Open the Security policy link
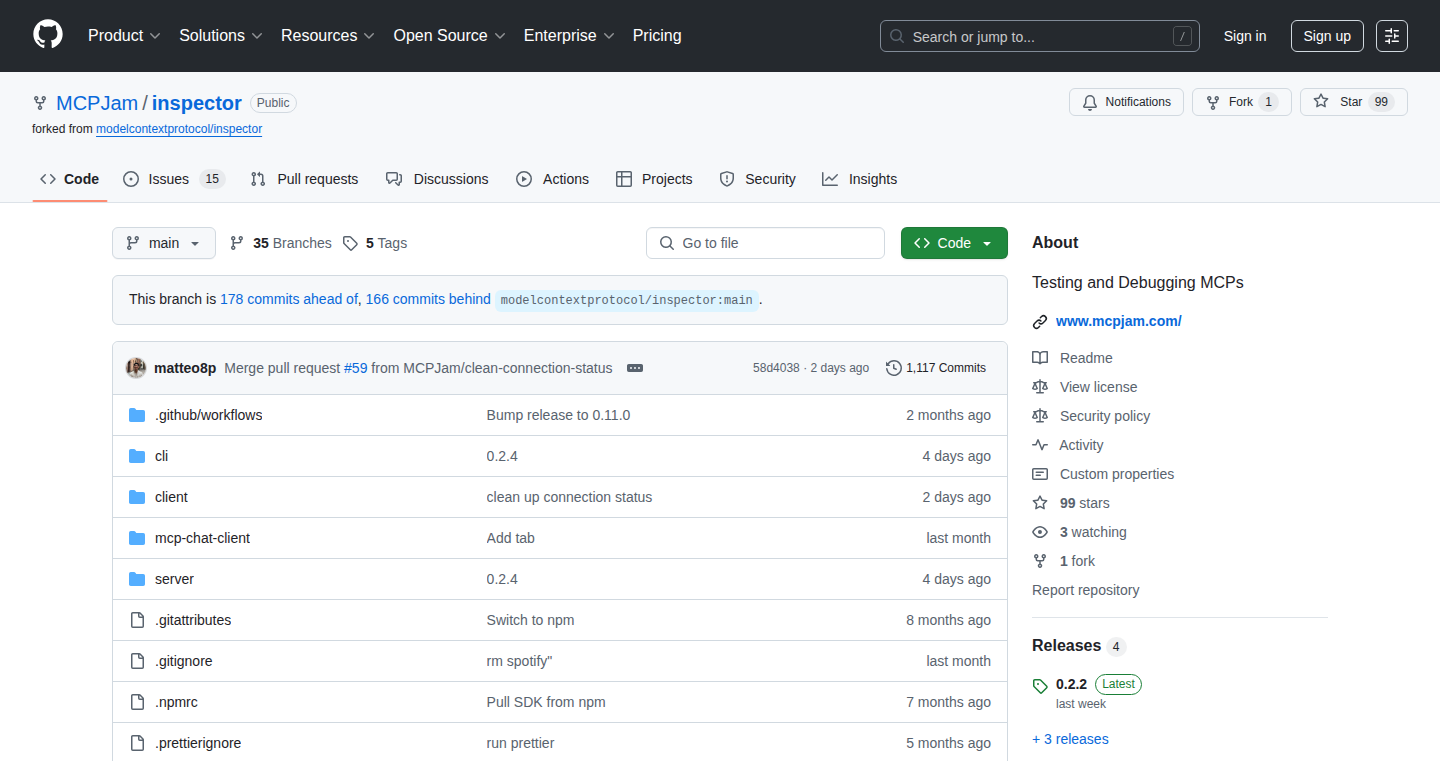 1105,416
